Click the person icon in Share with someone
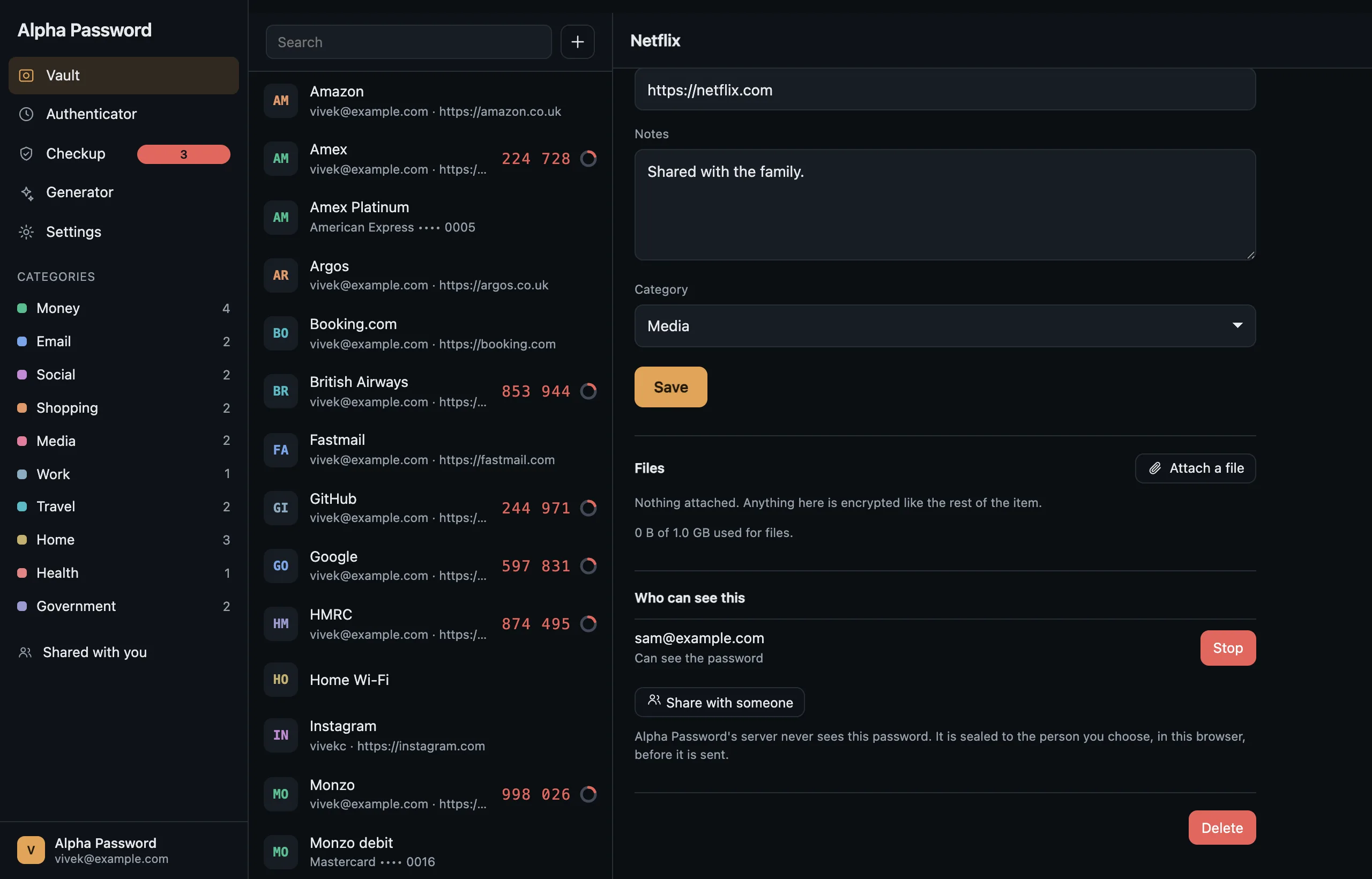Viewport: 1372px width, 879px height. [x=654, y=701]
